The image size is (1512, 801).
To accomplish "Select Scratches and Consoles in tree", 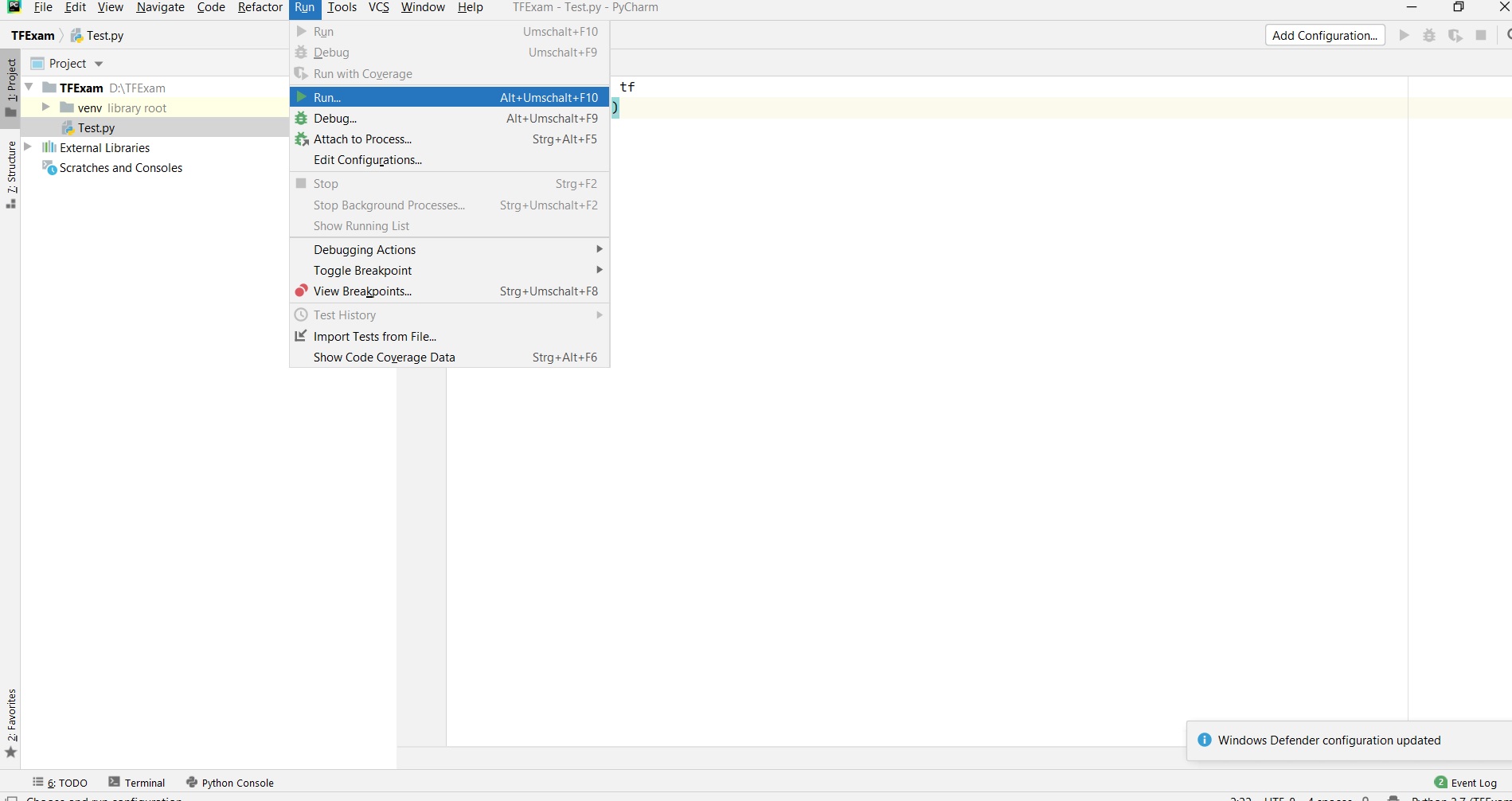I will point(121,167).
